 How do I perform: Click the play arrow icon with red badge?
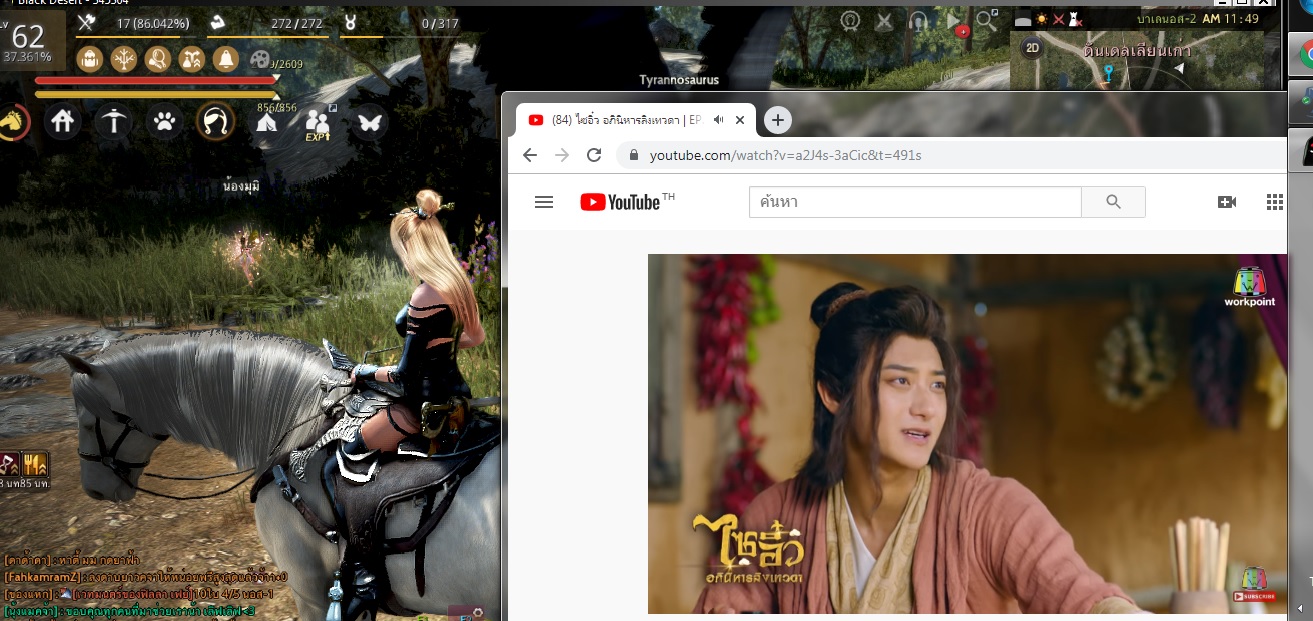pos(955,22)
